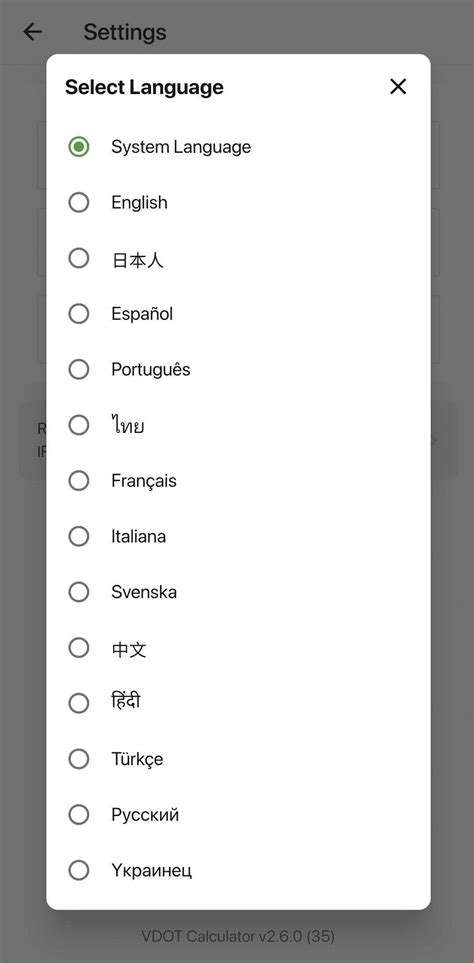Click the Svenska language label text
This screenshot has width=474, height=963.
(144, 592)
